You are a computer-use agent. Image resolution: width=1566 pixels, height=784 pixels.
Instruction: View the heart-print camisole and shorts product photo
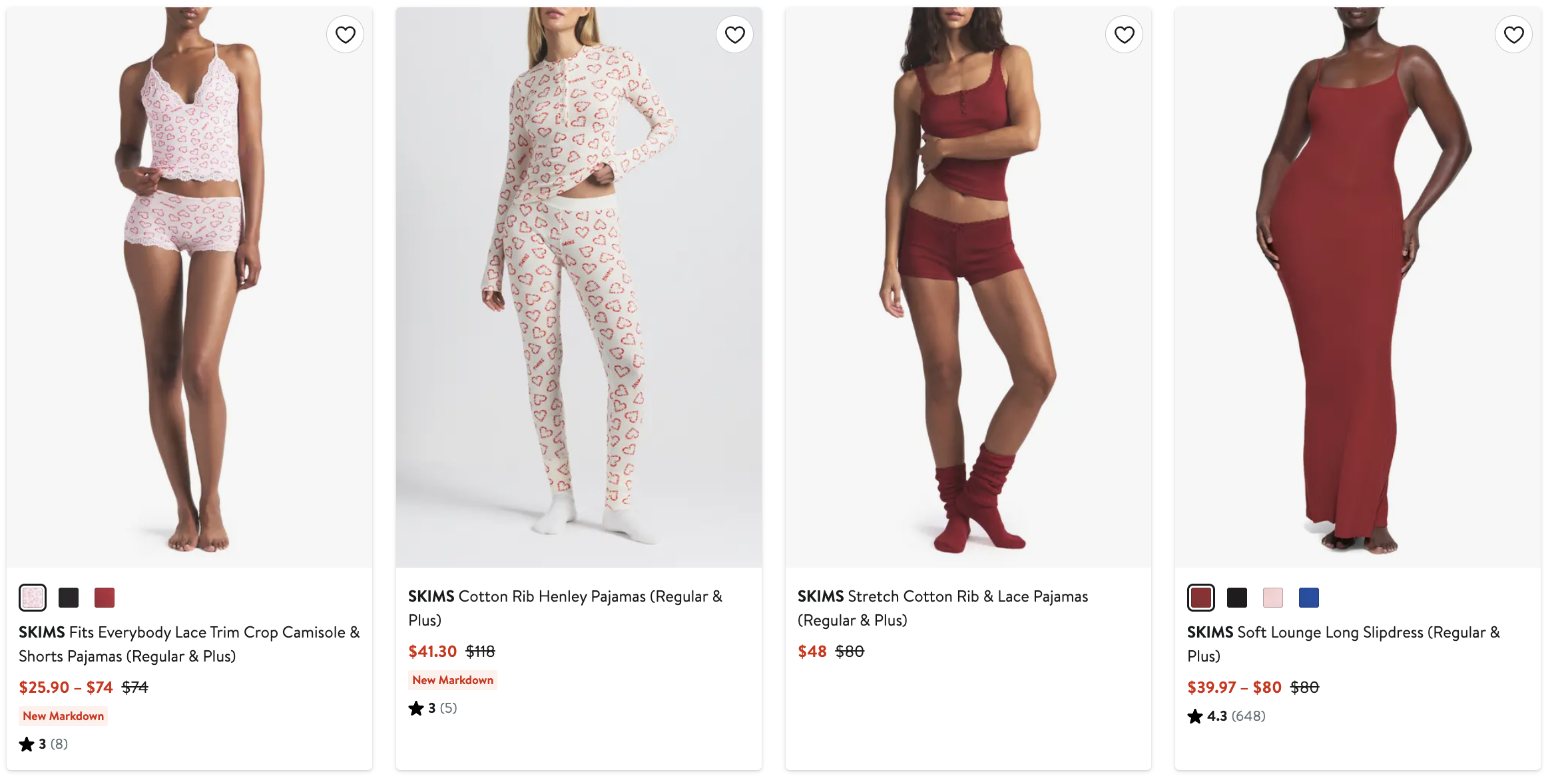[x=189, y=286]
